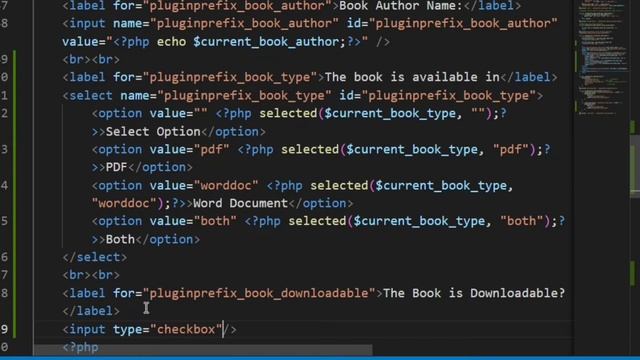Screen dimensions: 640x360
Task: Click the opening select tag name
Action: [91, 96]
